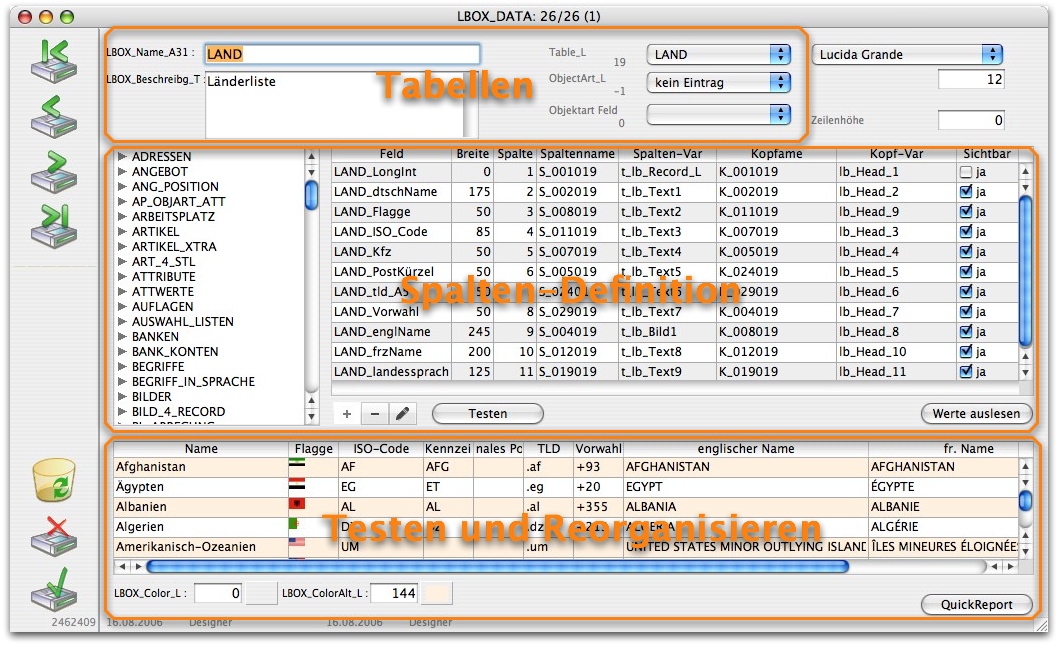Toggle Sichtbar checkbox for LAND_englName

coord(966,332)
